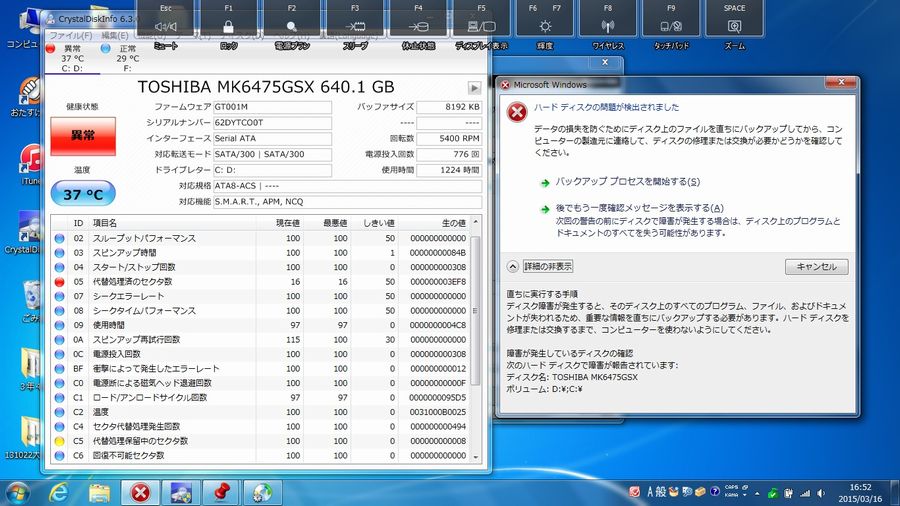The width and height of the screenshot is (900, 506).
Task: Click the CrystalDiskInfo taskbar button
Action: [181, 492]
